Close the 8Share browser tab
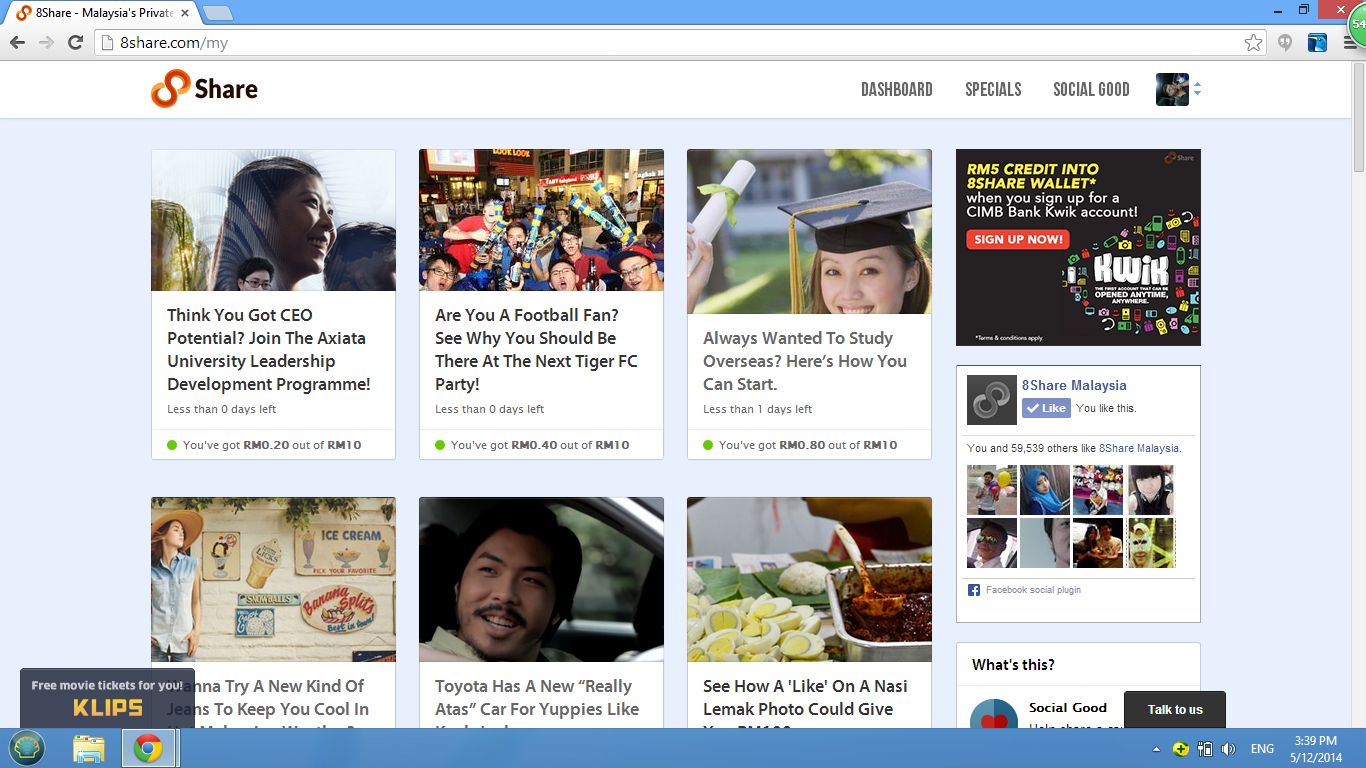The image size is (1366, 768). coord(185,13)
